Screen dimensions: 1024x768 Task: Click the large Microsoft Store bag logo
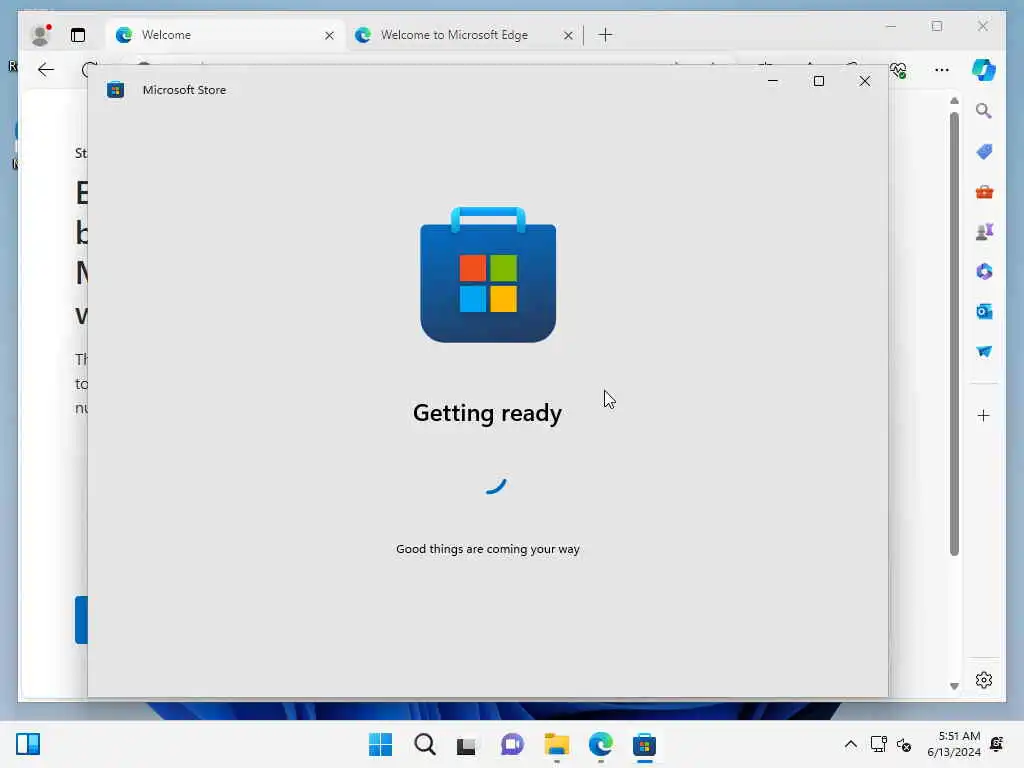point(488,275)
